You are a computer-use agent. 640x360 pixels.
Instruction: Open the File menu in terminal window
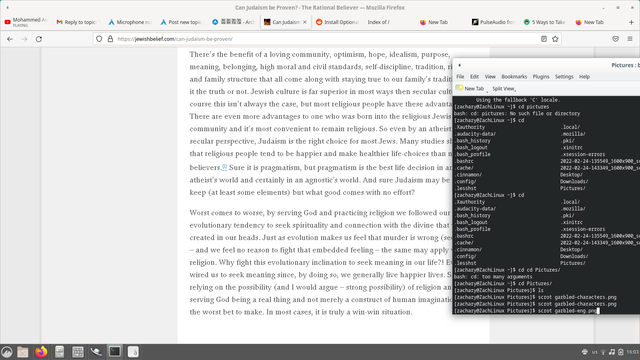tap(460, 77)
